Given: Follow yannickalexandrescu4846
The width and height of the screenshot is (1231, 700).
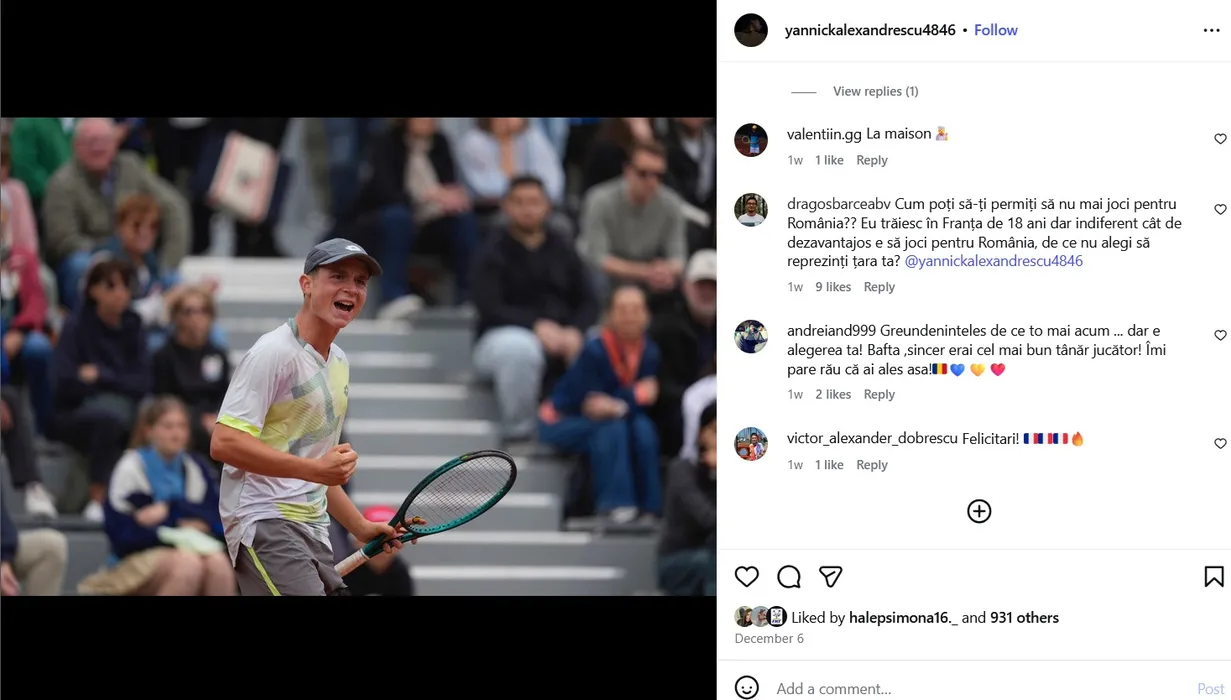Looking at the screenshot, I should pyautogui.click(x=996, y=30).
